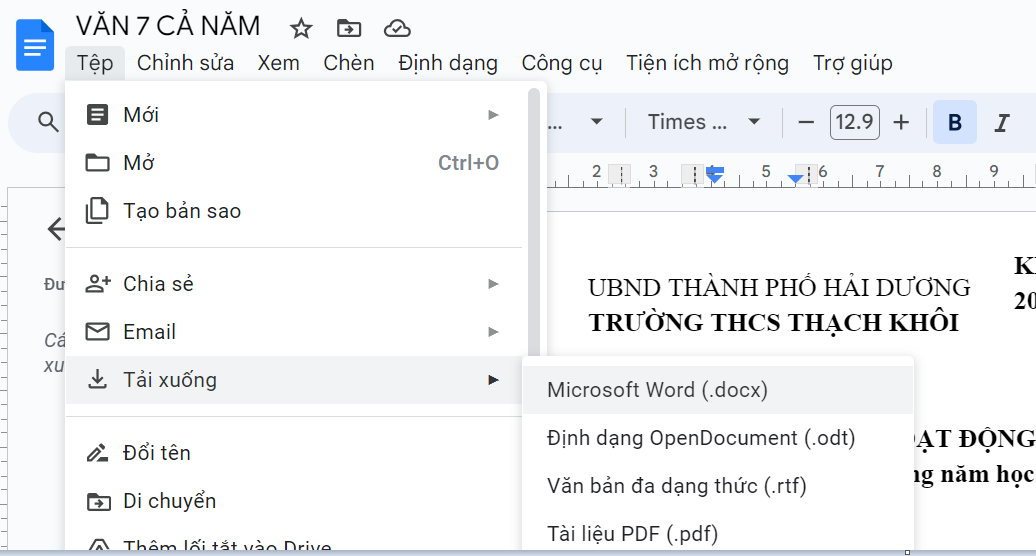Click the arrow next to Chia sẻ
The width and height of the screenshot is (1036, 556).
[493, 284]
